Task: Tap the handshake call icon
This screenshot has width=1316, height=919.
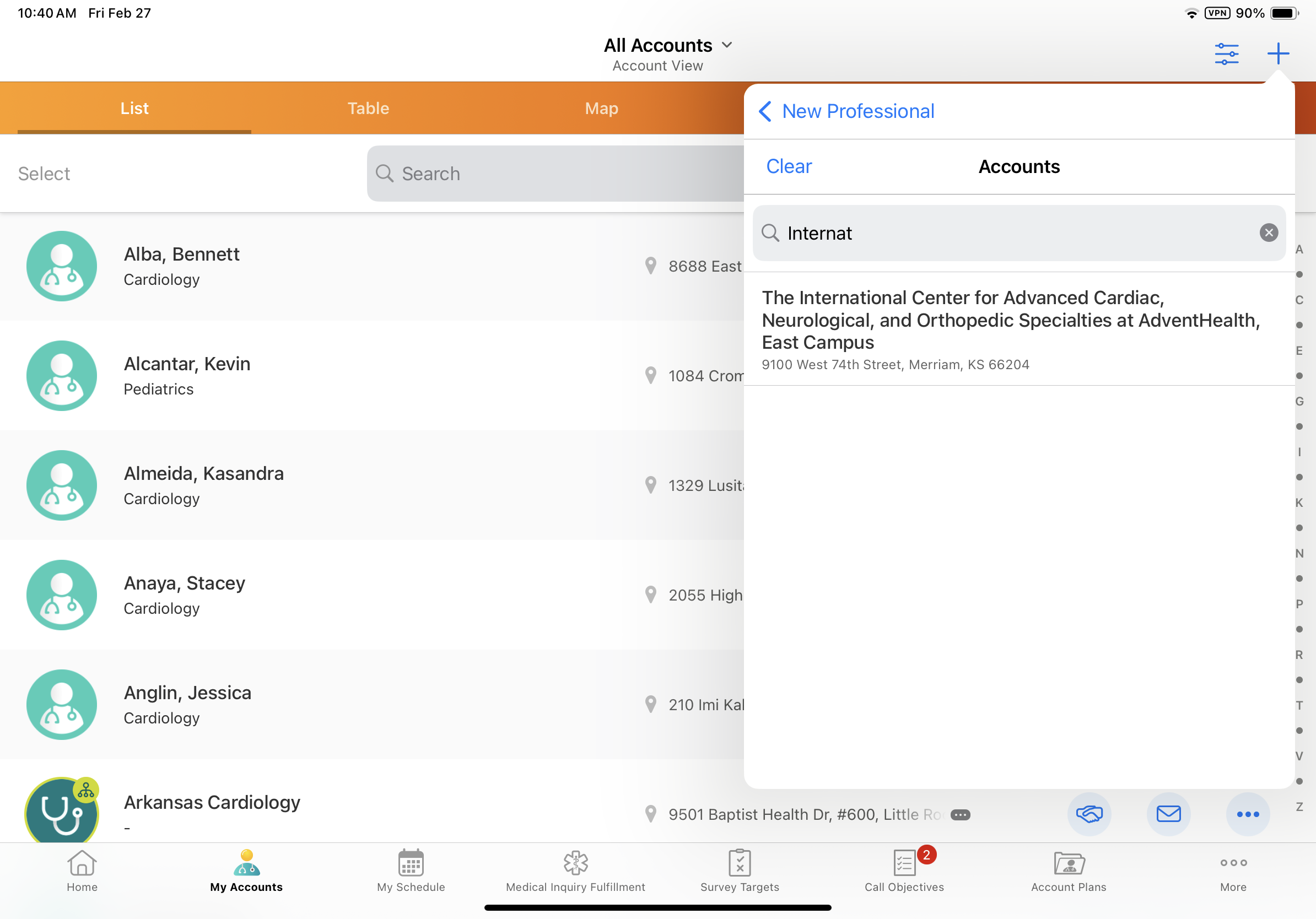Action: pos(1088,814)
